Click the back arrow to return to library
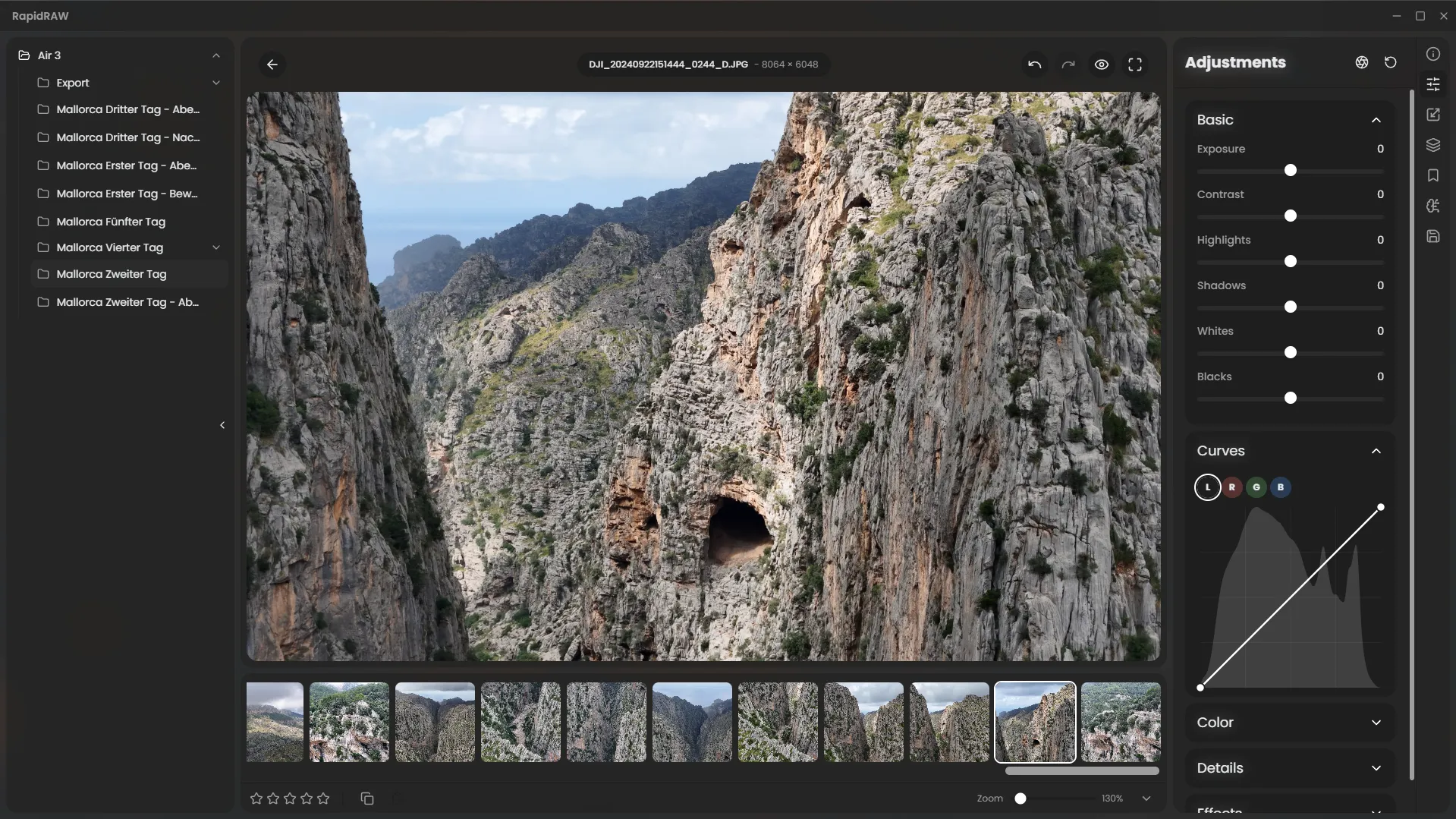1456x819 pixels. pyautogui.click(x=272, y=65)
